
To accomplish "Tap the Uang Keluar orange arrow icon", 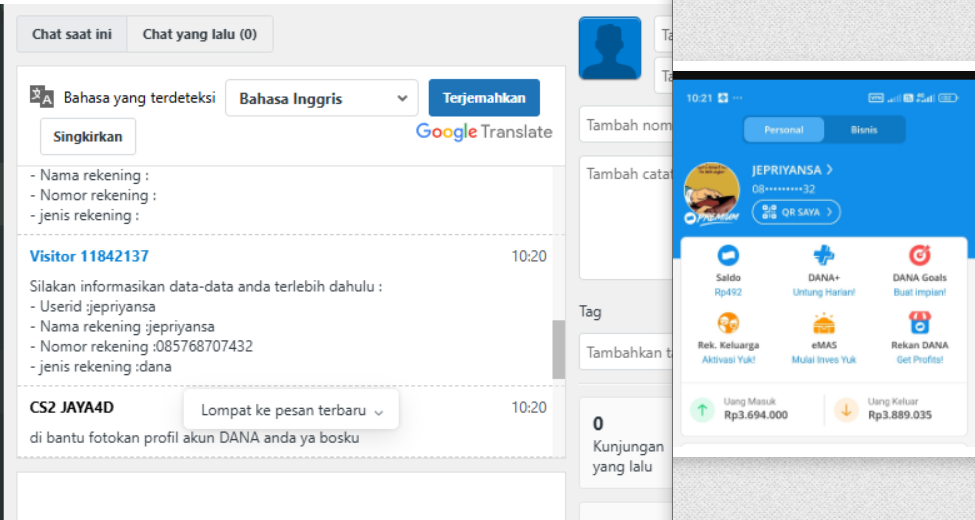I will pos(846,410).
